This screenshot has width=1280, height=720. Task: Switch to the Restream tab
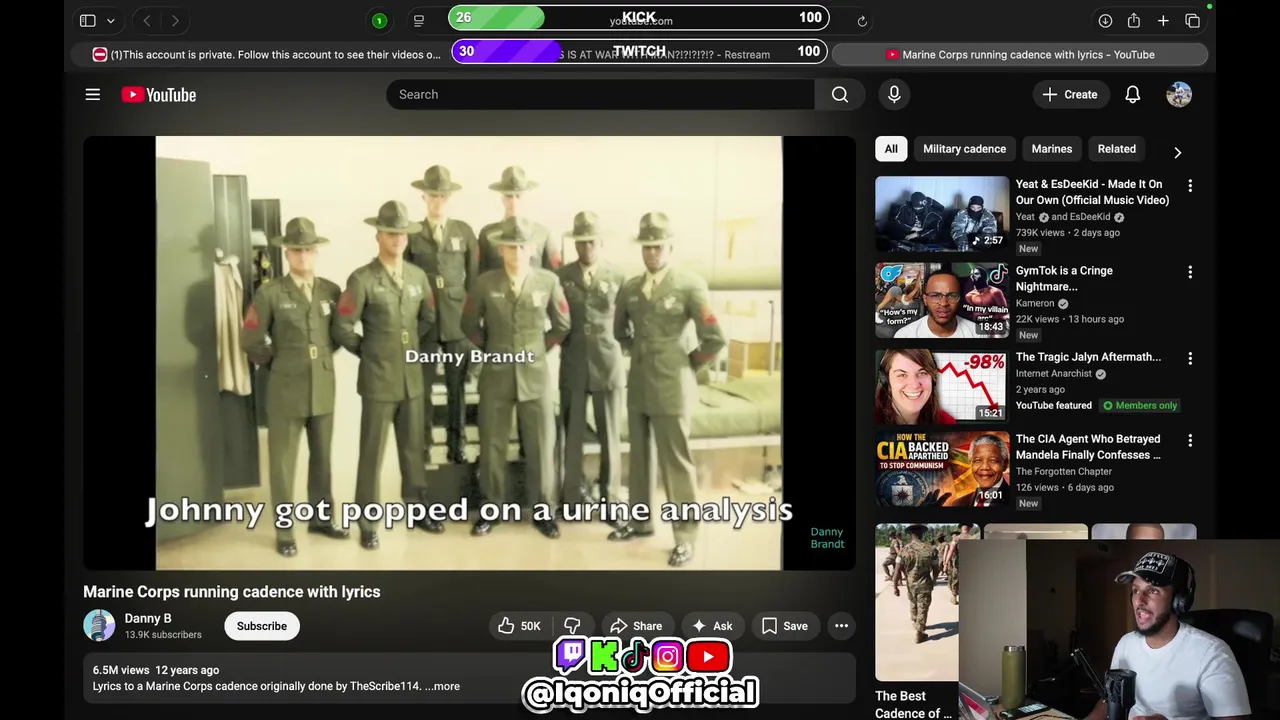[640, 54]
